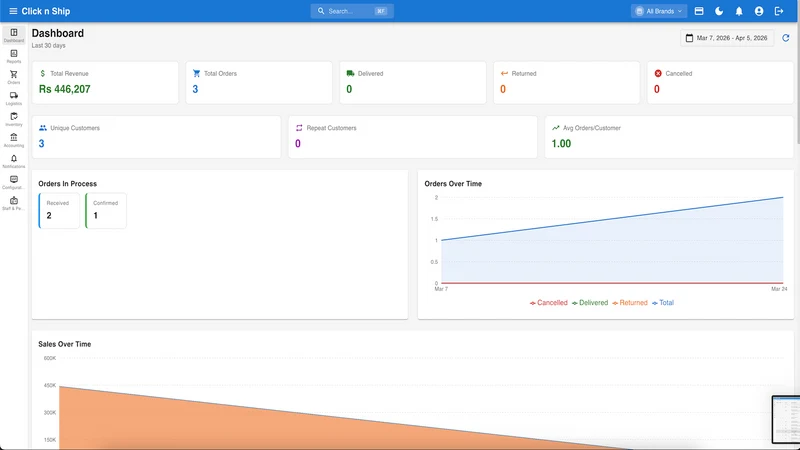
Task: Click the logout icon
Action: click(779, 11)
